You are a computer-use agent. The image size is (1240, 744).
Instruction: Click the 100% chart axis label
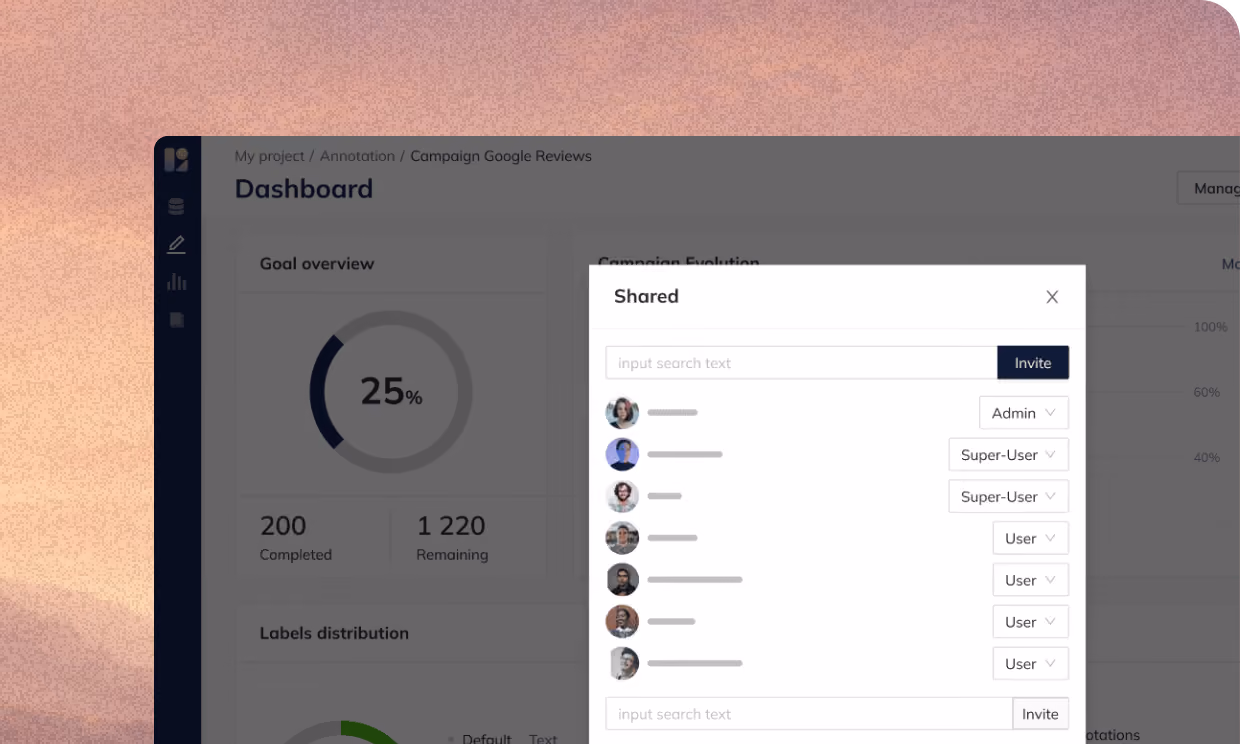point(1210,327)
